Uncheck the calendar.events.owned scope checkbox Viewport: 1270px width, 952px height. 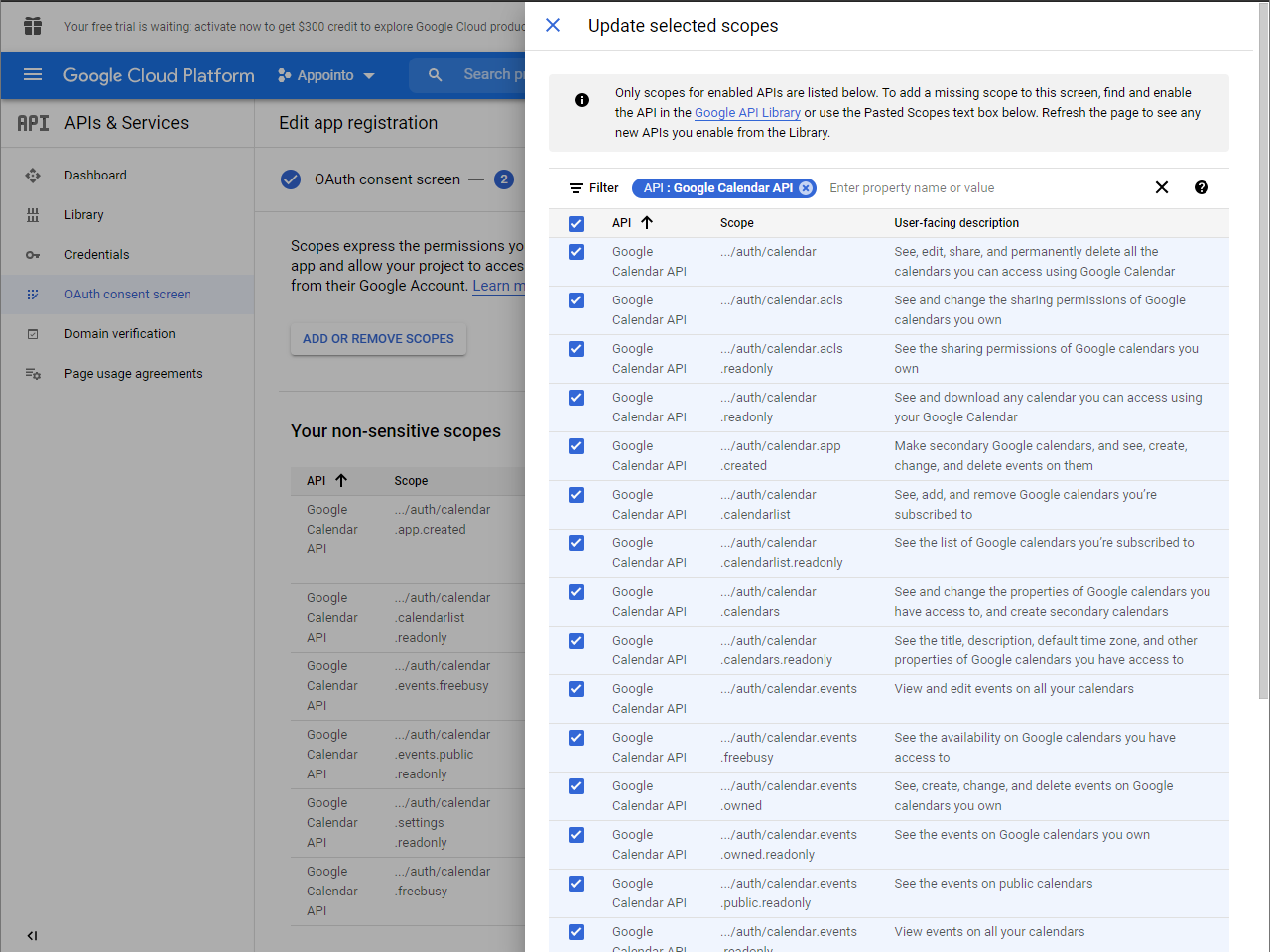(x=576, y=786)
